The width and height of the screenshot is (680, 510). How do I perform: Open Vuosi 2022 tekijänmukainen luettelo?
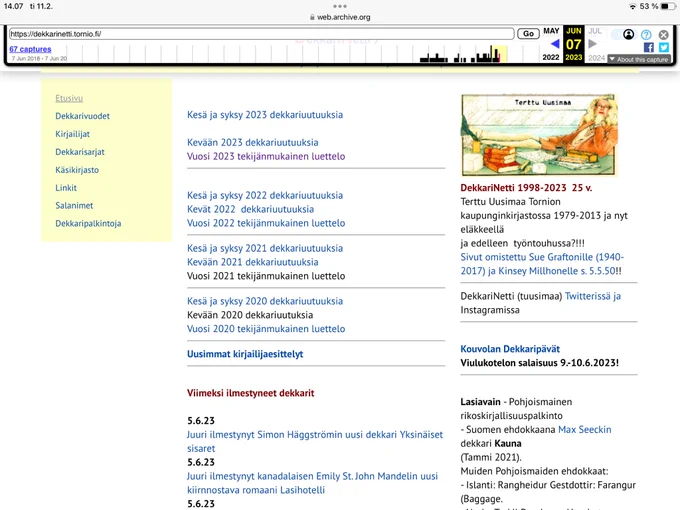click(x=266, y=223)
